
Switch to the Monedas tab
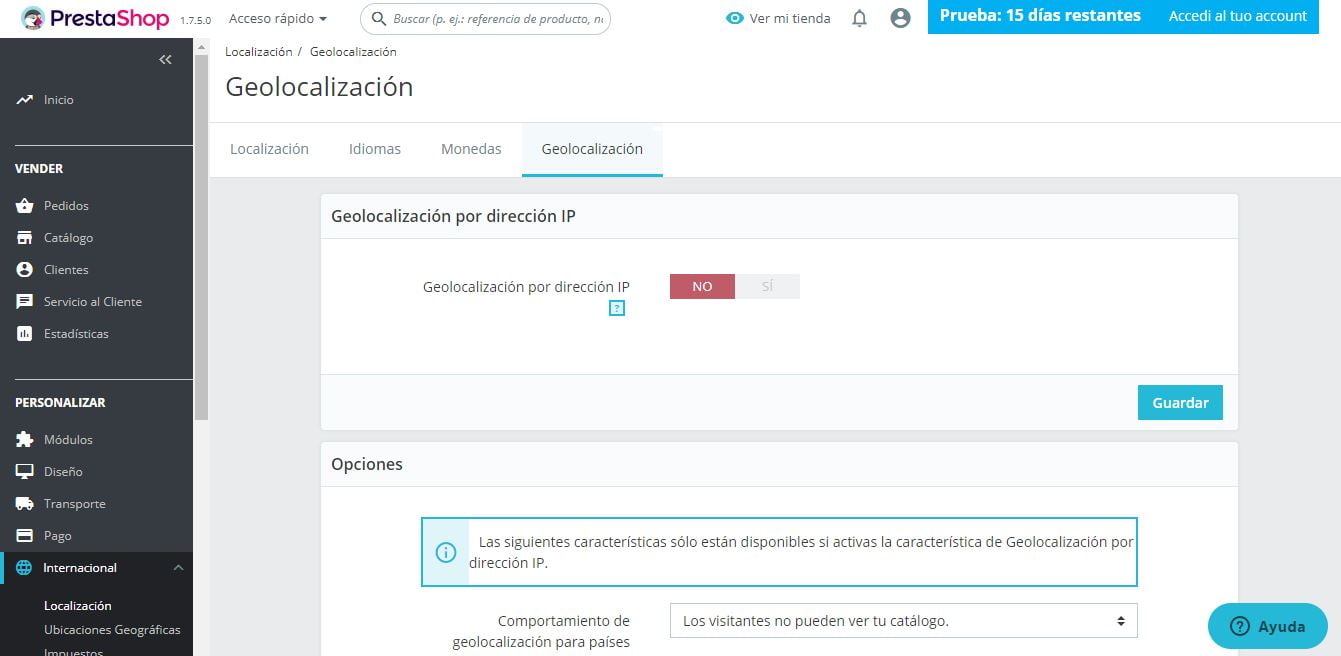point(470,148)
